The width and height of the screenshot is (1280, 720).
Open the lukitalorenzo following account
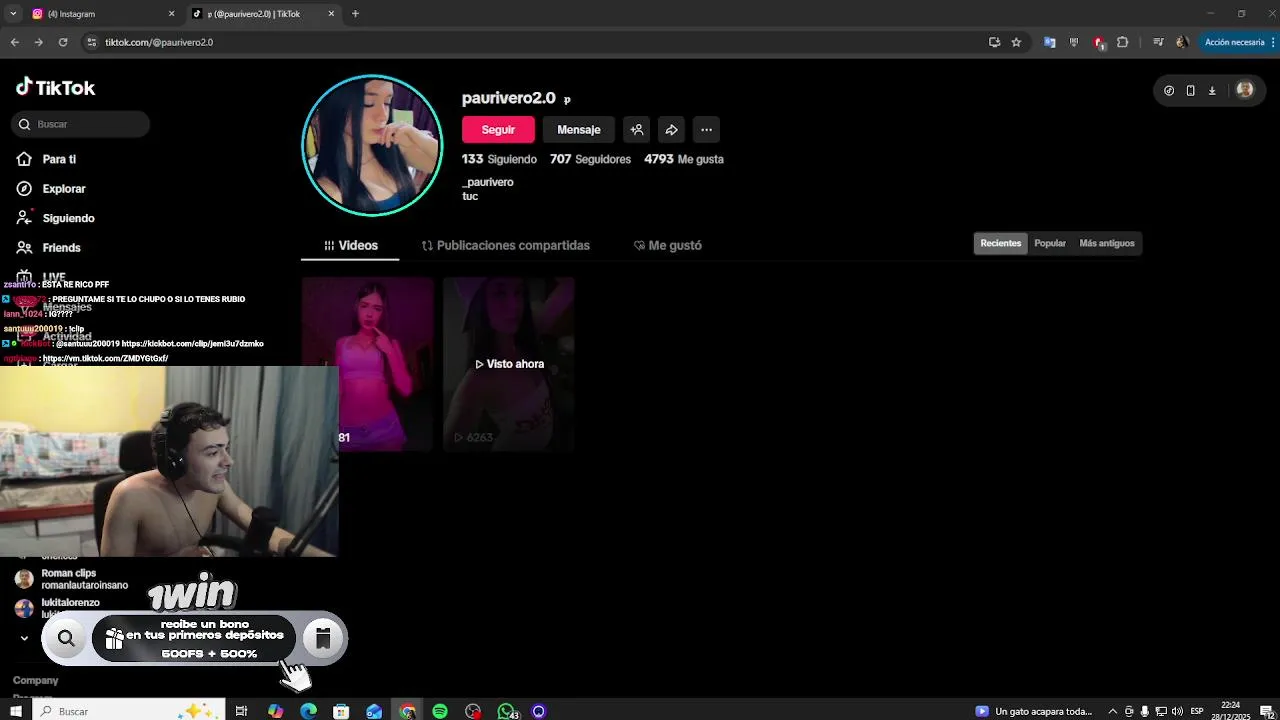click(71, 606)
